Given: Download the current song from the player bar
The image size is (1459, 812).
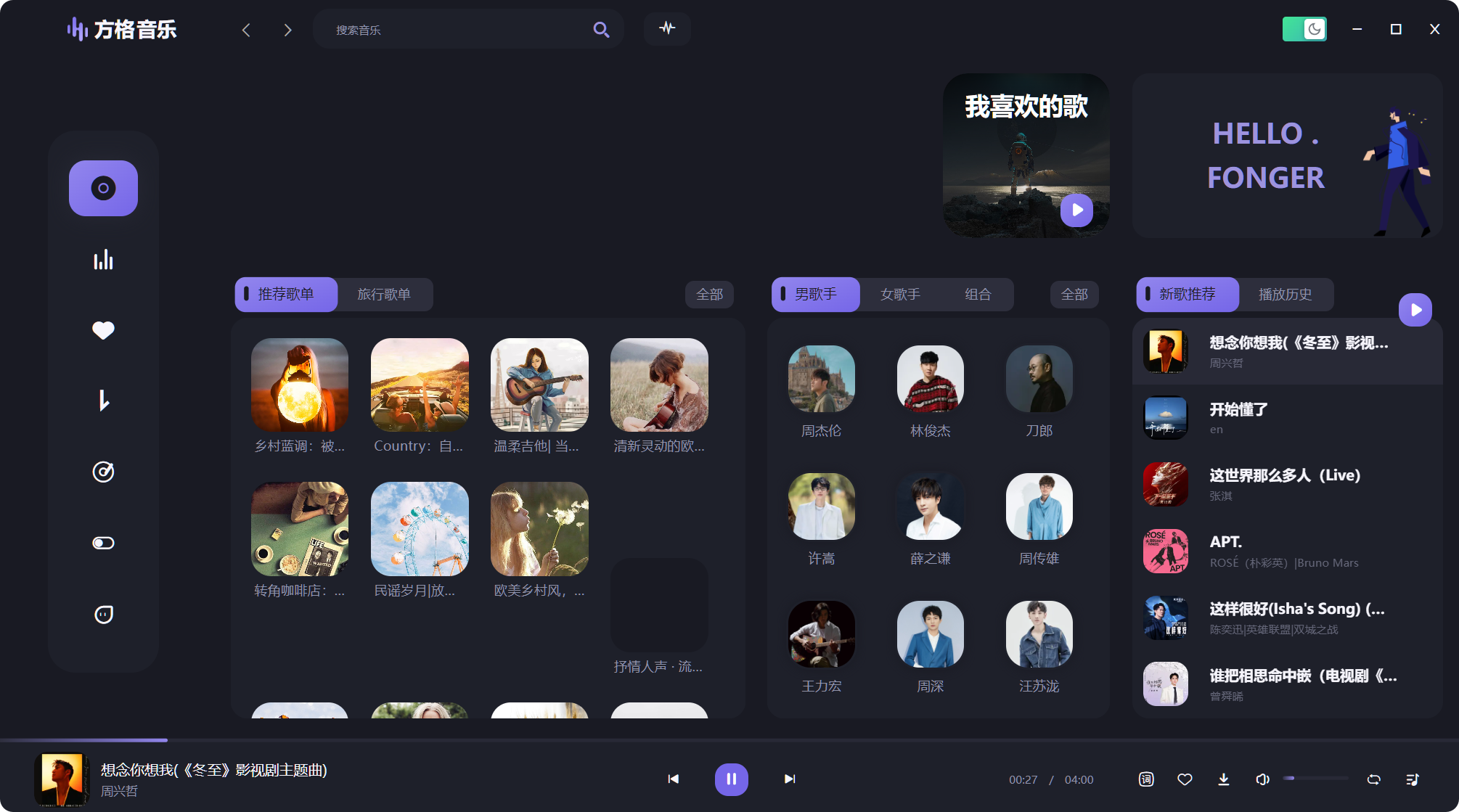Looking at the screenshot, I should 1223,779.
